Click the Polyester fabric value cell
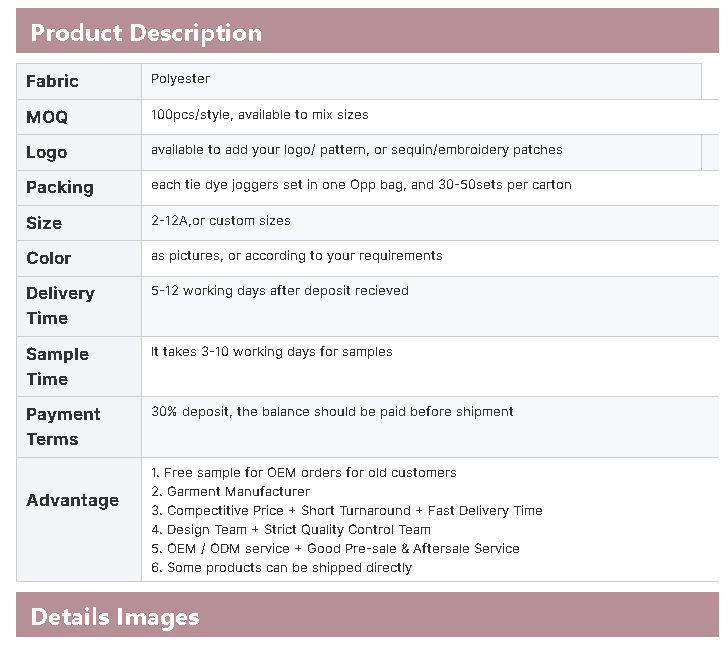Image resolution: width=728 pixels, height=645 pixels. click(180, 79)
